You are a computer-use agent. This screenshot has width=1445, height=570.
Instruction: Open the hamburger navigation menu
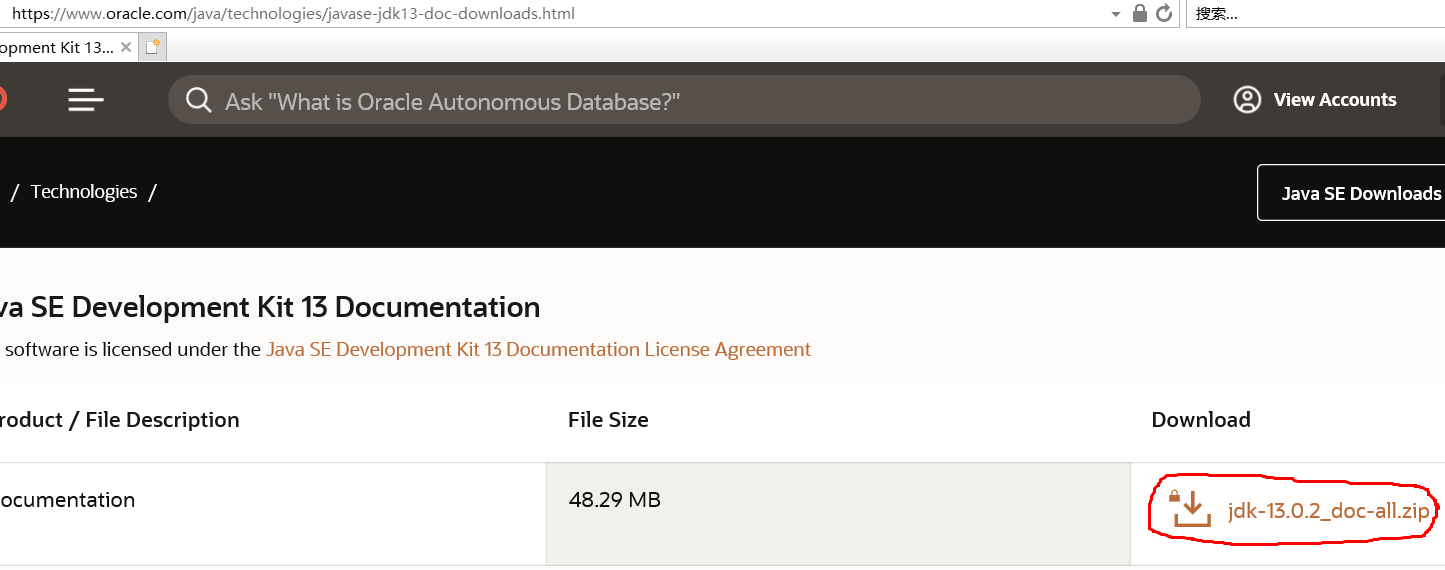point(86,100)
